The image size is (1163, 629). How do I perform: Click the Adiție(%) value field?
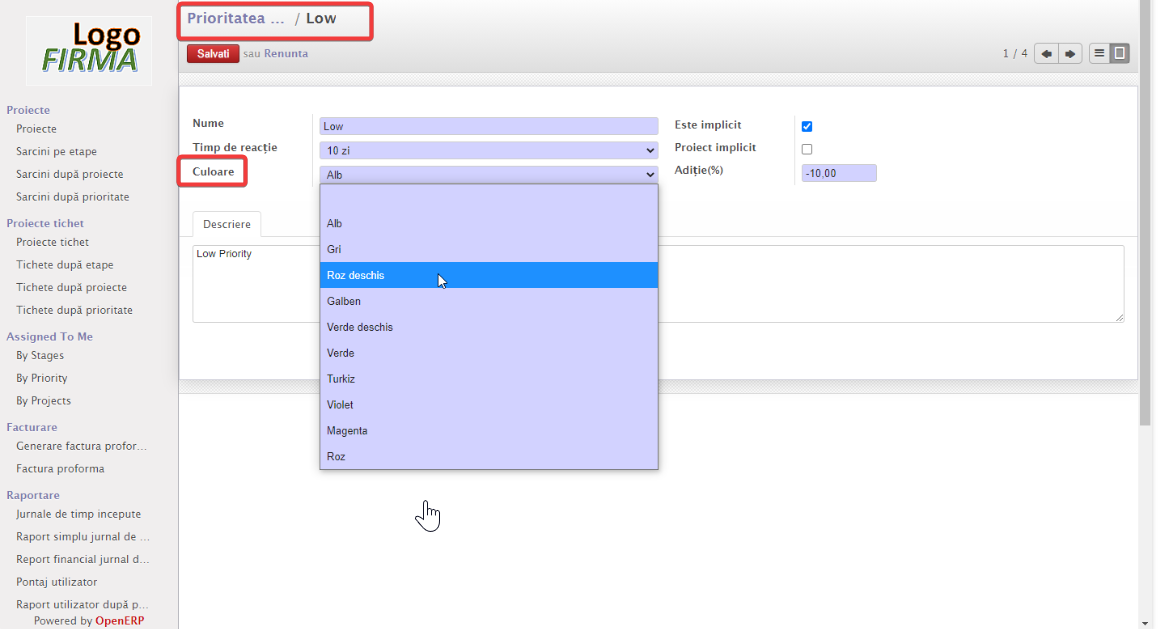(838, 173)
